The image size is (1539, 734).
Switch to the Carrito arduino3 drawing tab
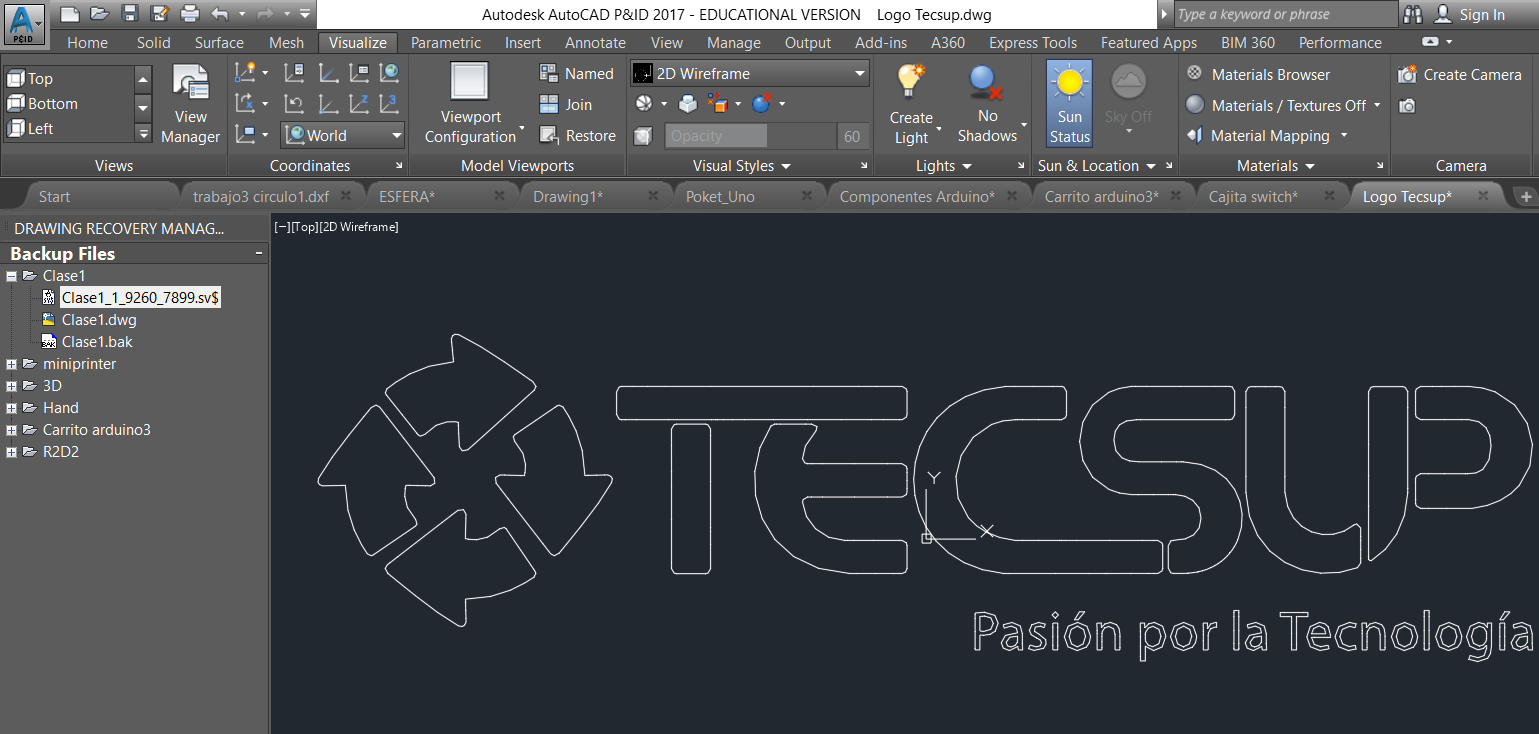click(x=1101, y=196)
